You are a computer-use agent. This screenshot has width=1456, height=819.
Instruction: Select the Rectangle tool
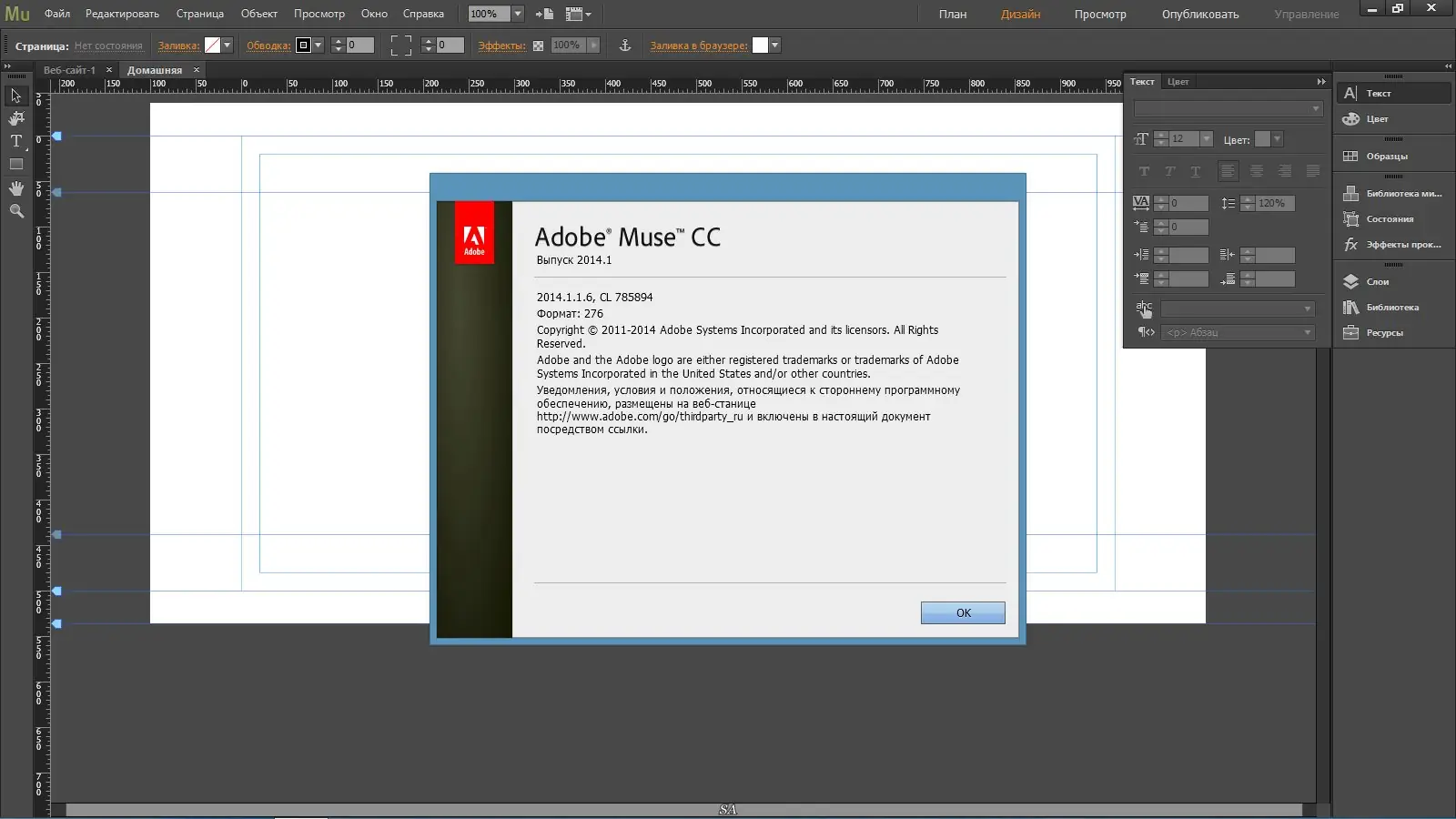15,165
